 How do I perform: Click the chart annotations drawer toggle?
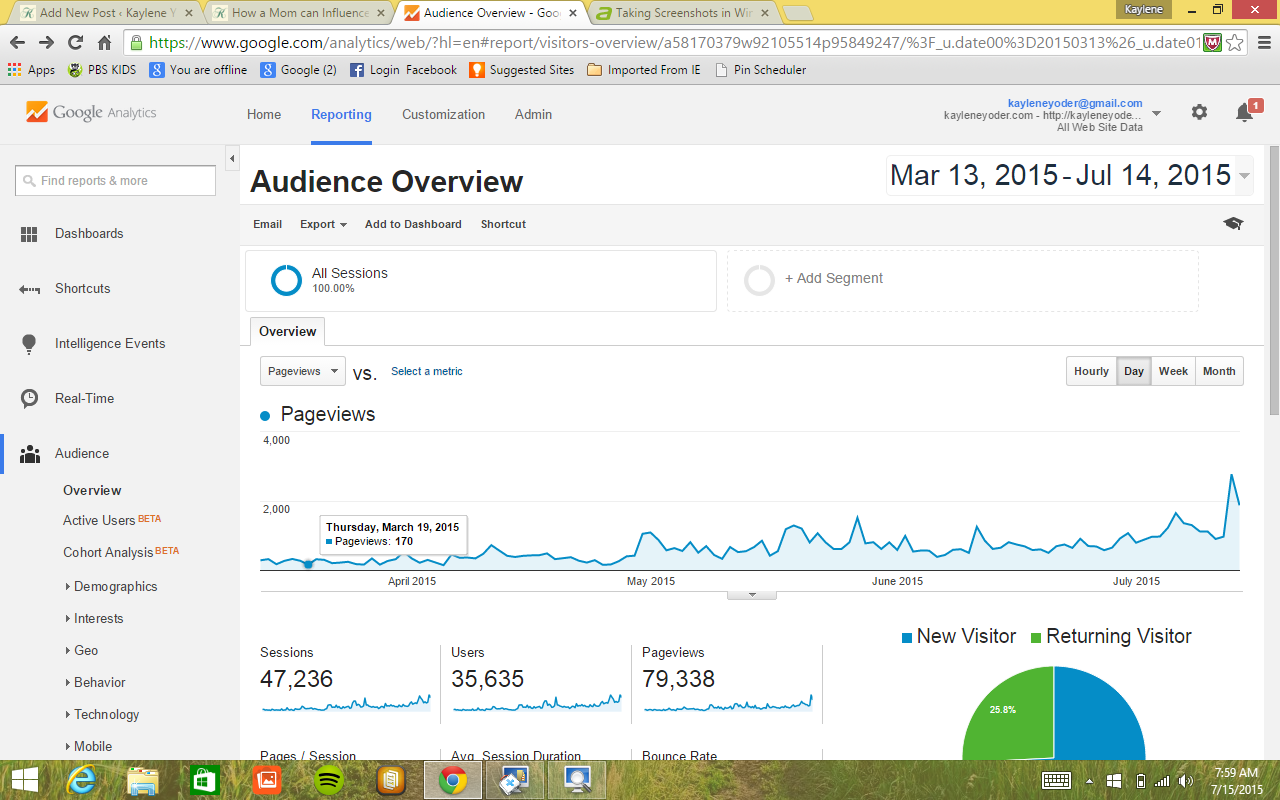(x=751, y=594)
